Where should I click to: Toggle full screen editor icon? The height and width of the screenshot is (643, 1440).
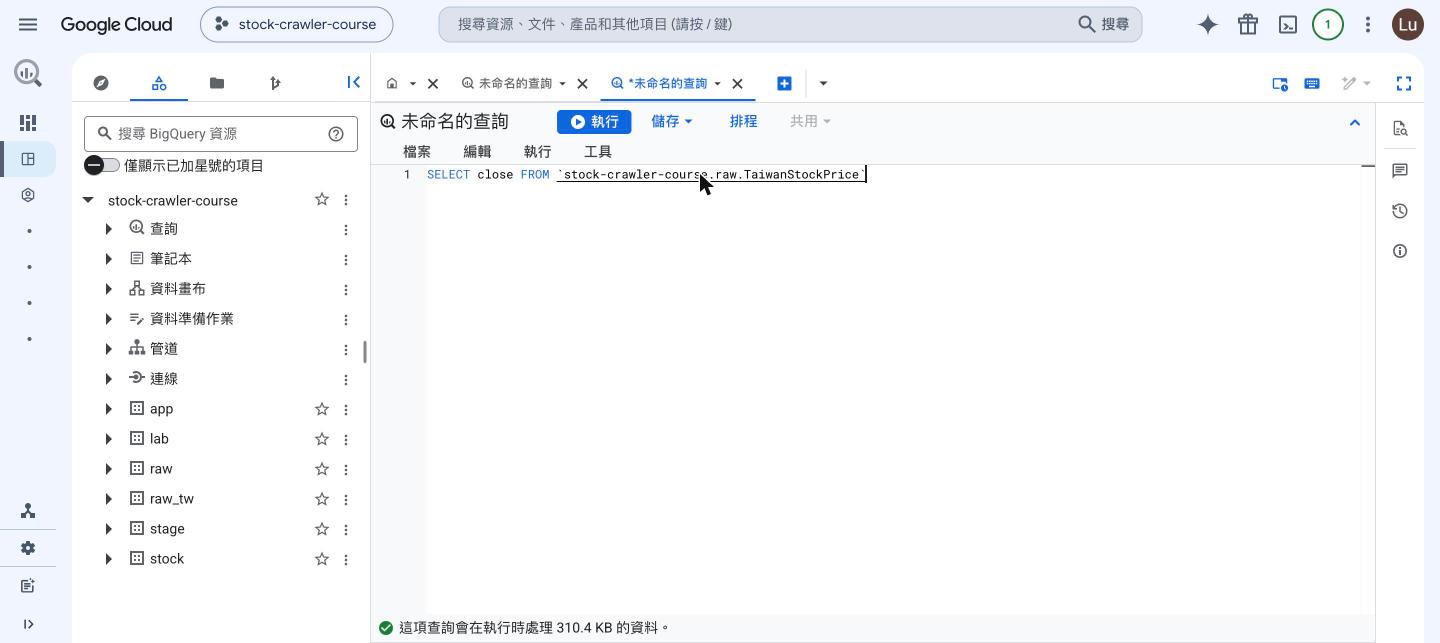tap(1404, 83)
